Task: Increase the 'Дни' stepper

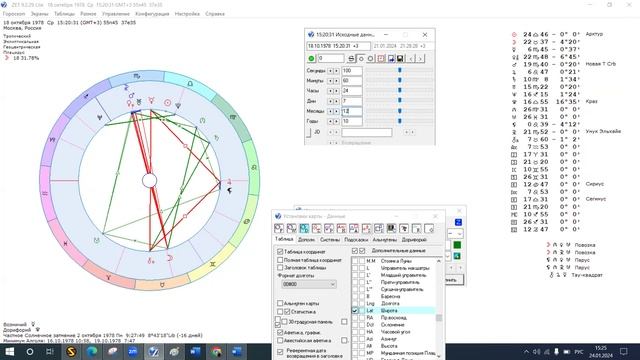Action: tap(336, 101)
